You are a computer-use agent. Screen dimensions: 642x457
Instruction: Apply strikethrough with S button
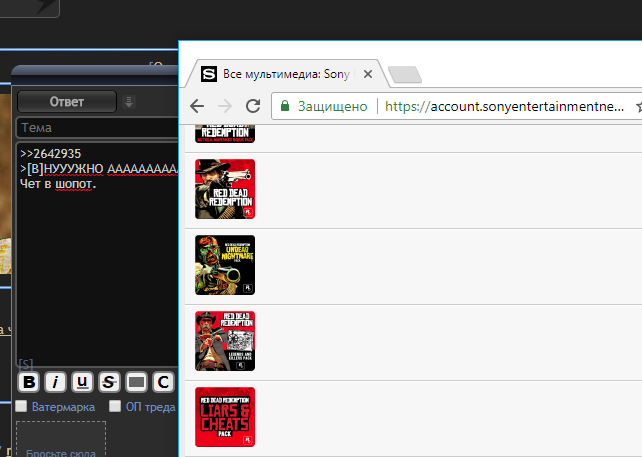(x=109, y=382)
